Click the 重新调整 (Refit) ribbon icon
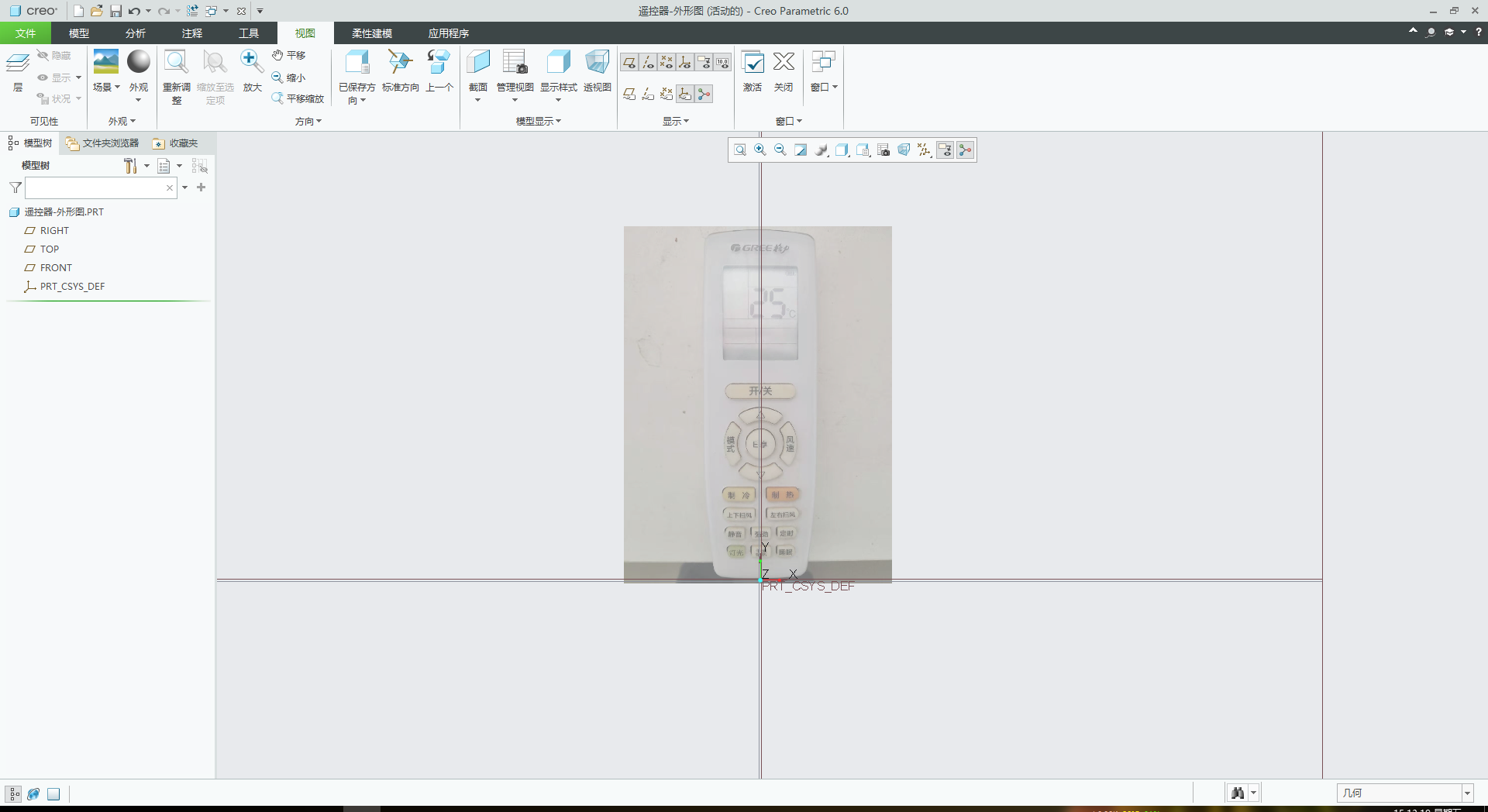Screen dimensions: 1488x812 click(x=177, y=64)
